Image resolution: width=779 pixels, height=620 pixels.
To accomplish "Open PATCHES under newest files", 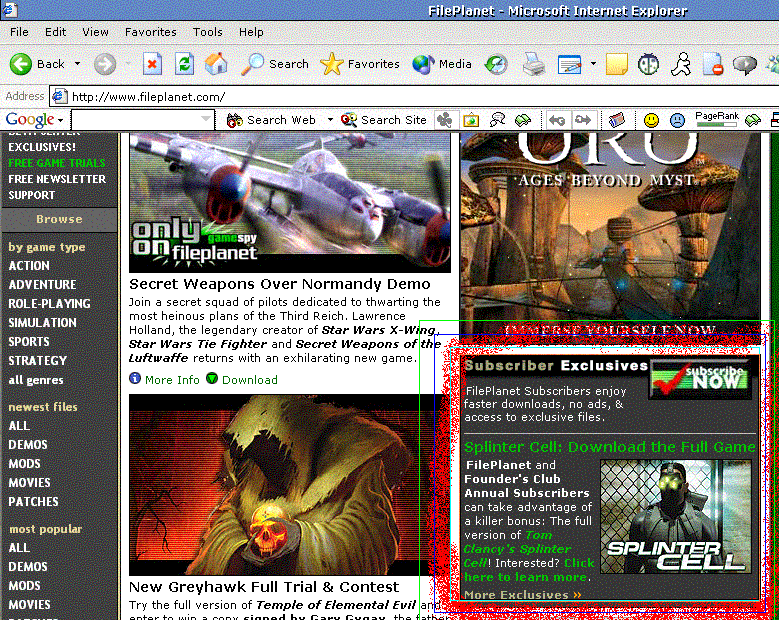I will click(33, 502).
